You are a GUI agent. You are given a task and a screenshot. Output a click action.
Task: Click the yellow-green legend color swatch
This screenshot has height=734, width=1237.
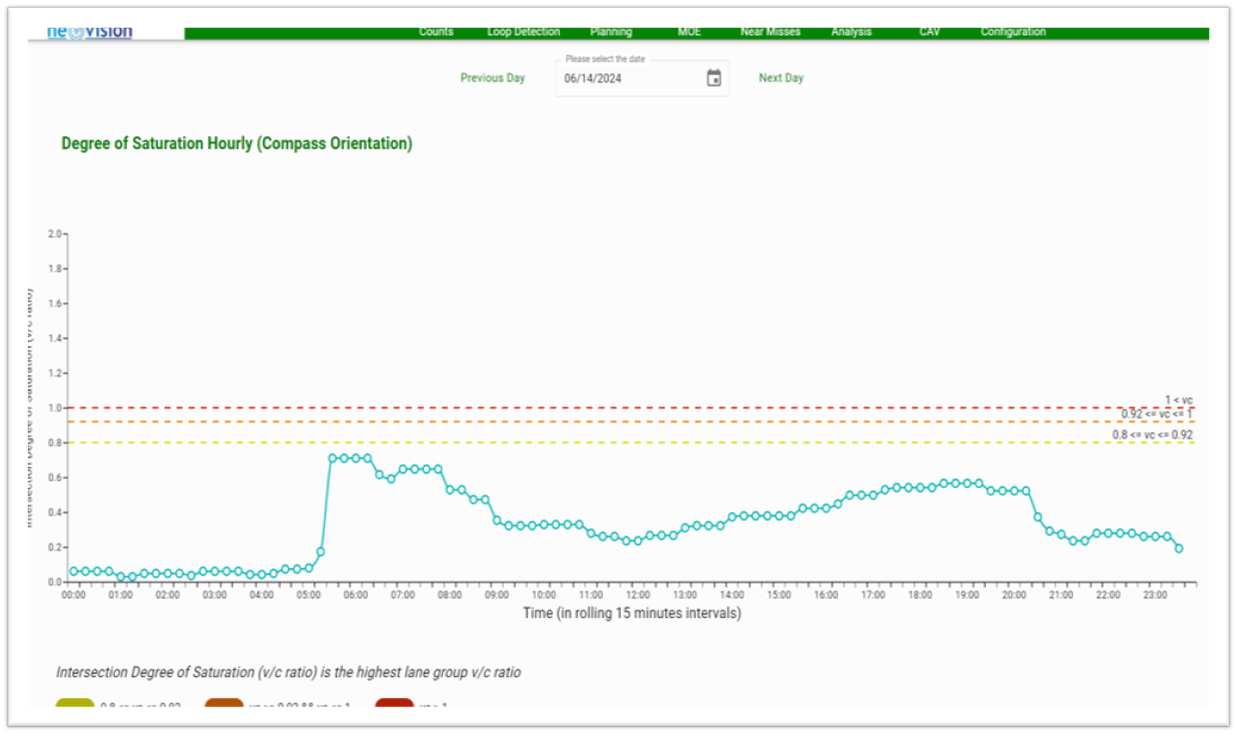75,703
